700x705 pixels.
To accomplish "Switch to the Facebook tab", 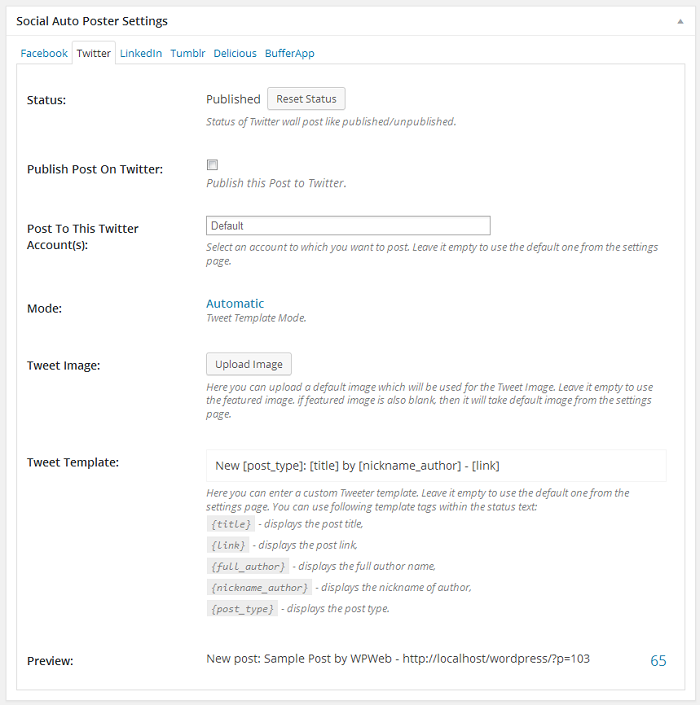I will point(44,53).
